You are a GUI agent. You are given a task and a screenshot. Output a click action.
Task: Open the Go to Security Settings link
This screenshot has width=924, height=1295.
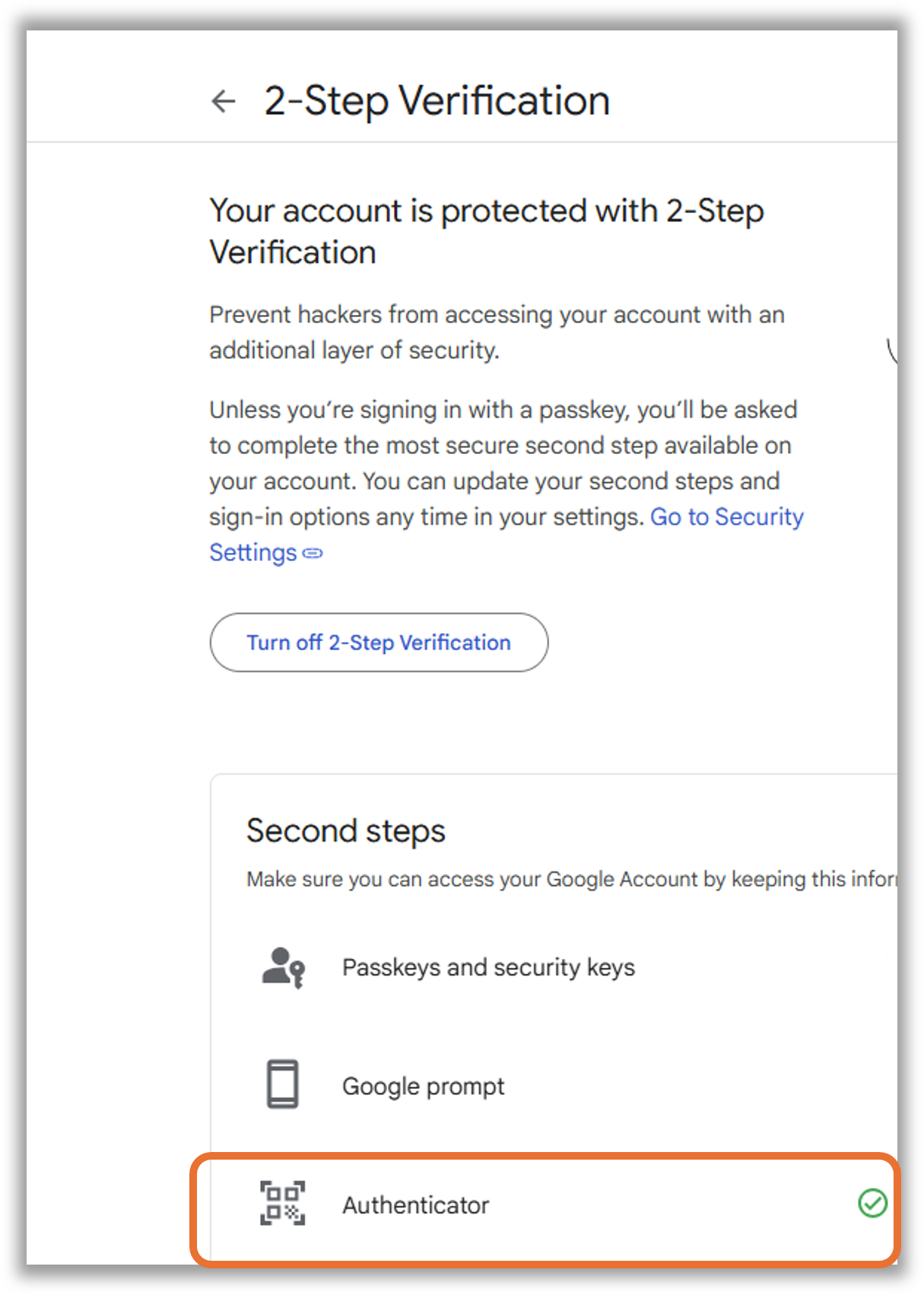click(506, 535)
